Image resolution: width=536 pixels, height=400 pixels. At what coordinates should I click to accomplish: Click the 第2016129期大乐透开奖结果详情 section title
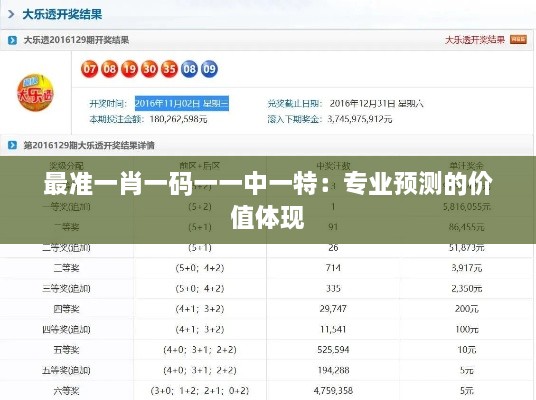click(89, 145)
